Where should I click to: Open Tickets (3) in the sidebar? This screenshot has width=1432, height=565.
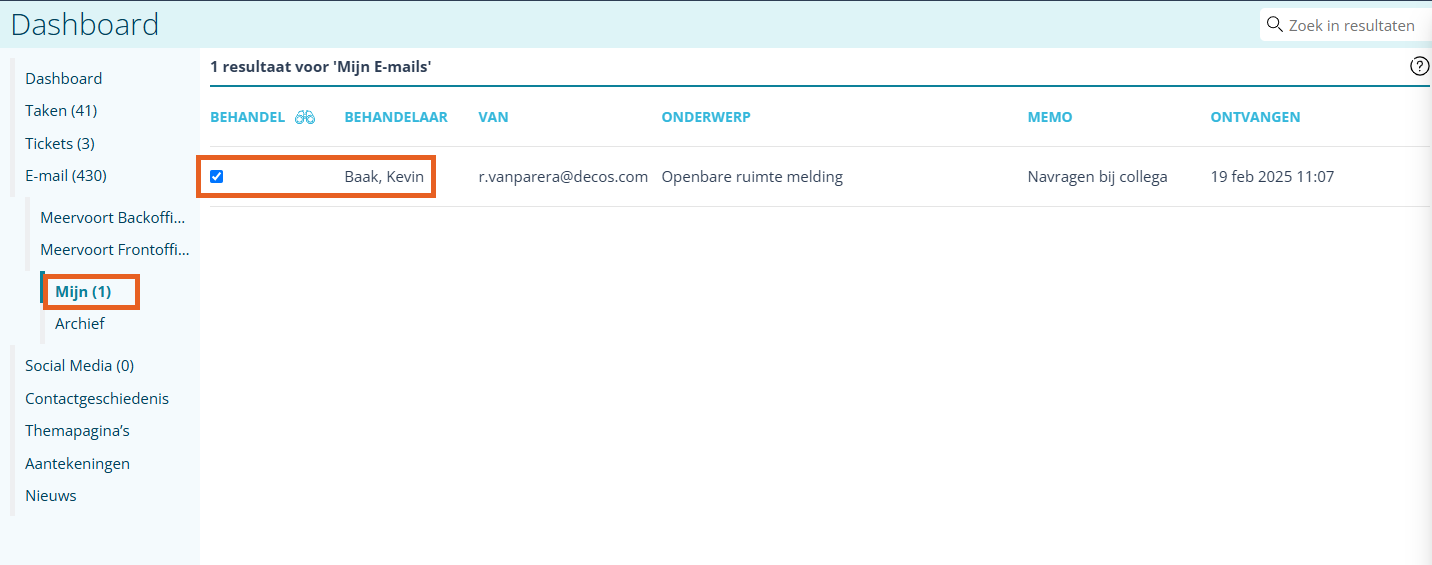[x=60, y=144]
